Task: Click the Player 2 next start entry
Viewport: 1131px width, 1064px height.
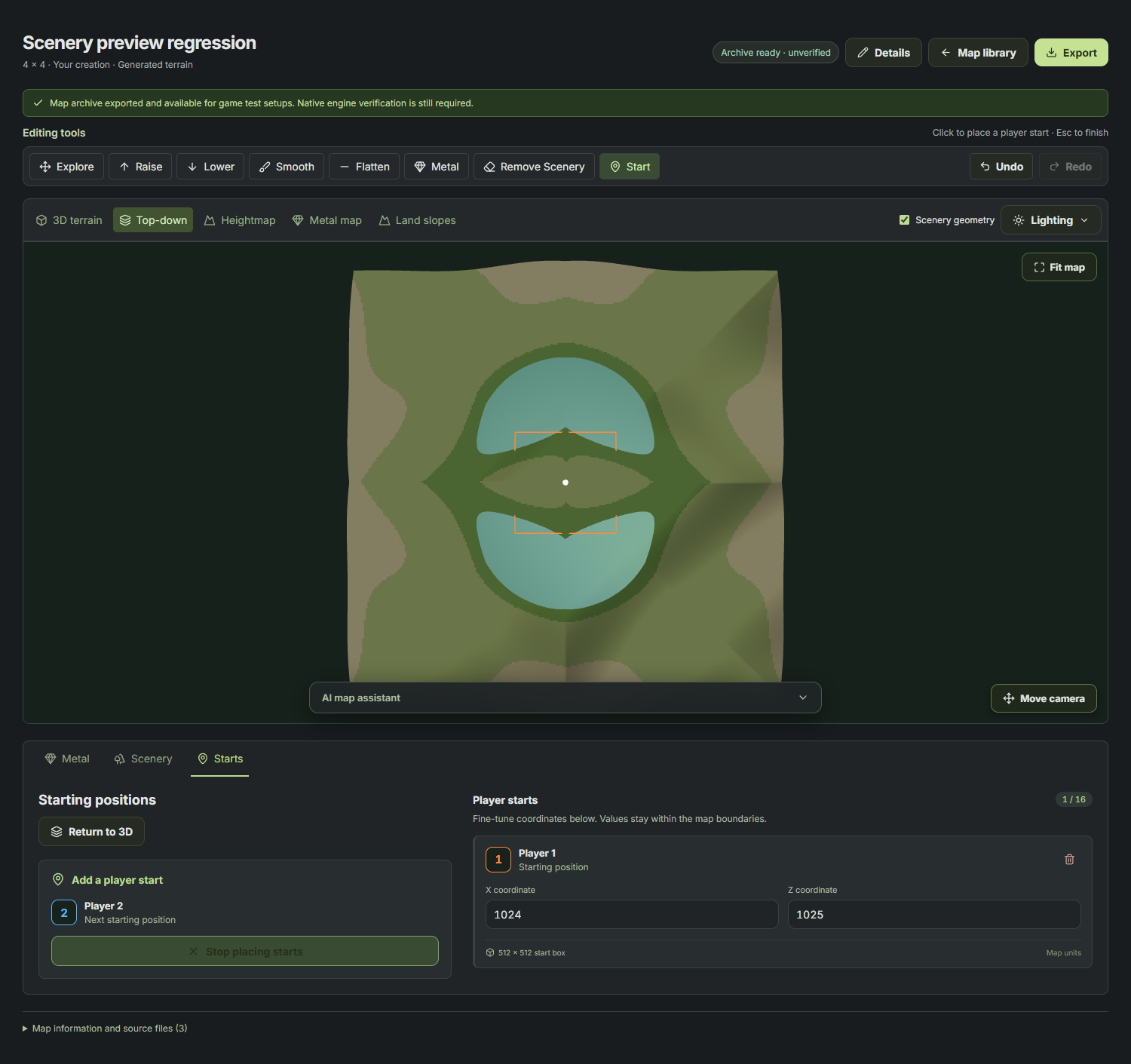Action: (x=245, y=912)
